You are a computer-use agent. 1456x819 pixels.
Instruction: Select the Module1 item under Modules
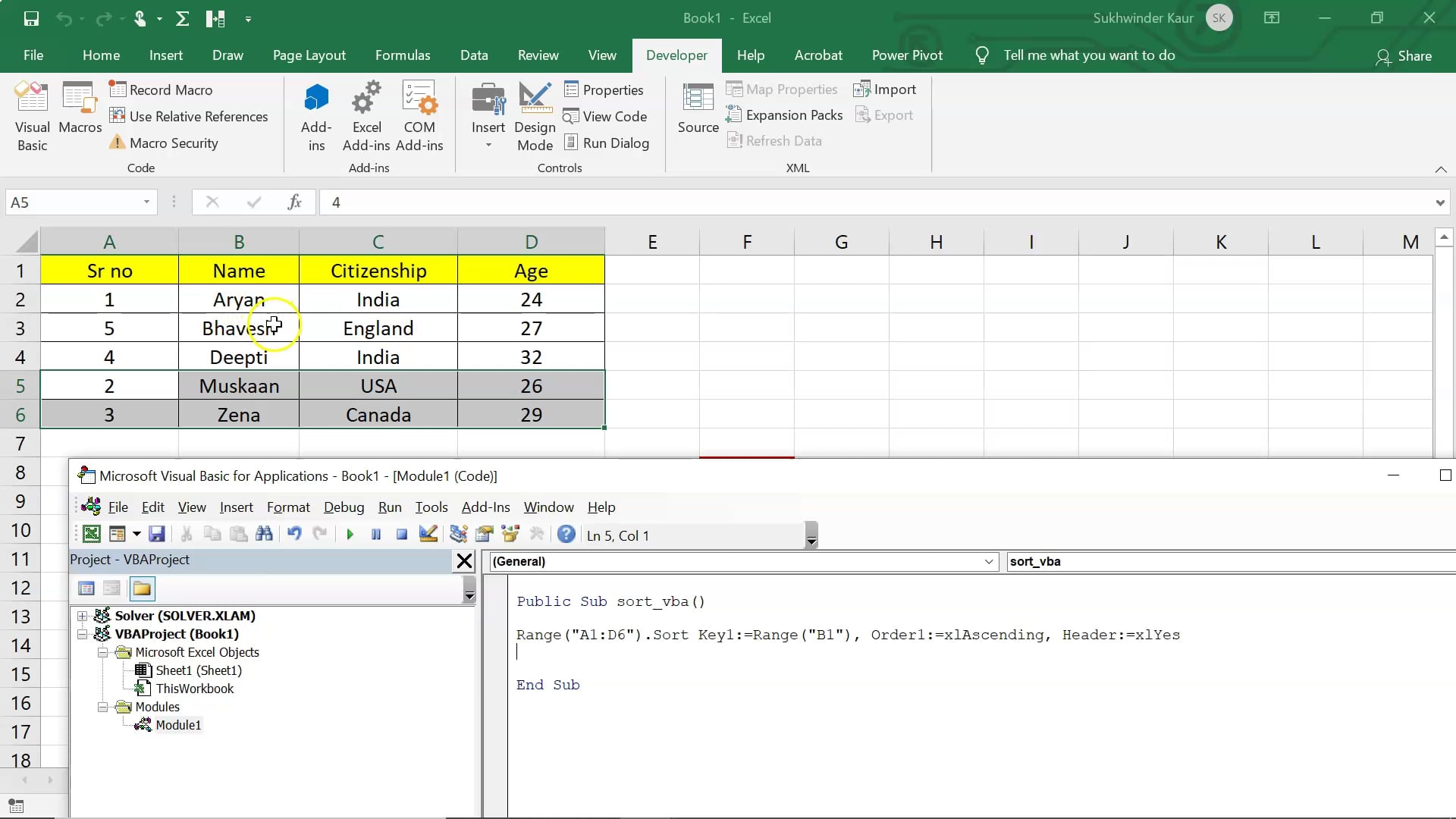point(177,724)
